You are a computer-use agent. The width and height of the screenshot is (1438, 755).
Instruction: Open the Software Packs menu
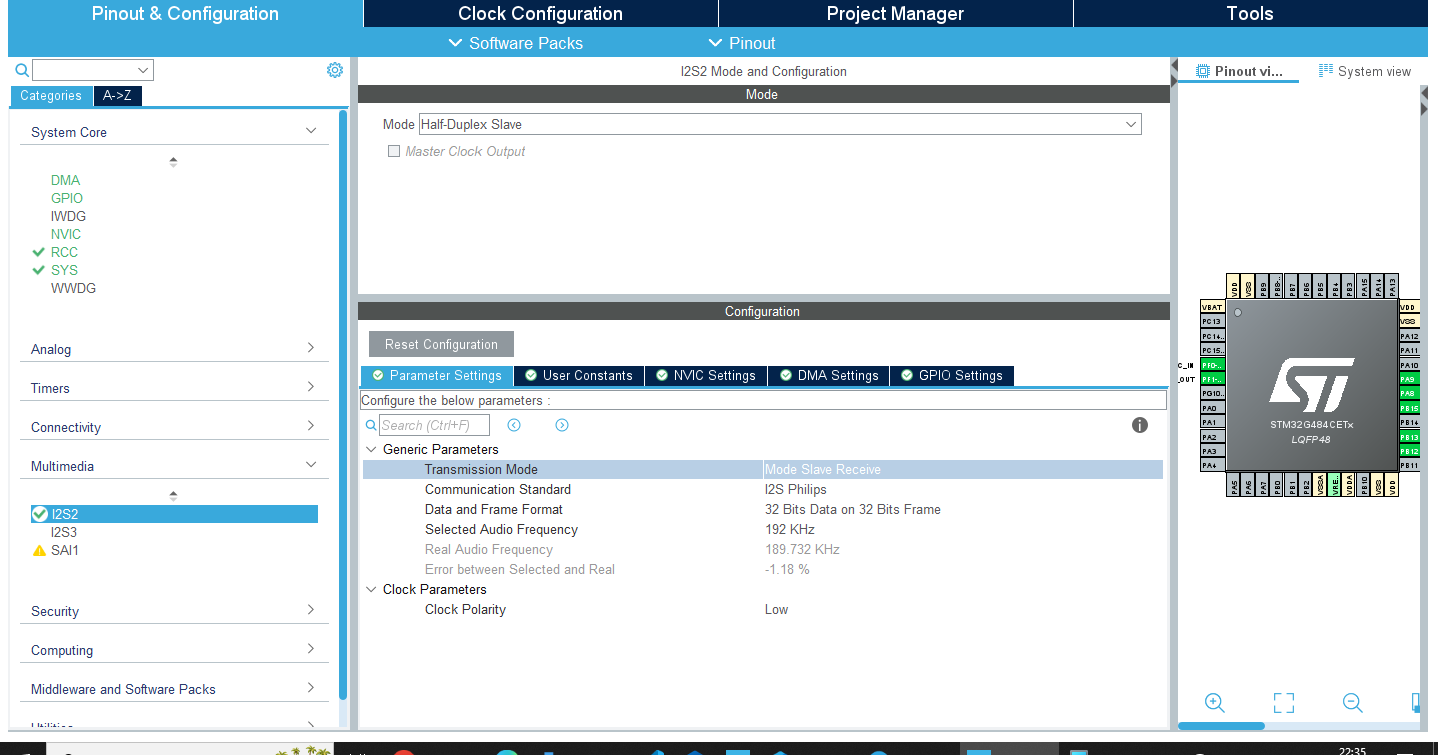[515, 43]
